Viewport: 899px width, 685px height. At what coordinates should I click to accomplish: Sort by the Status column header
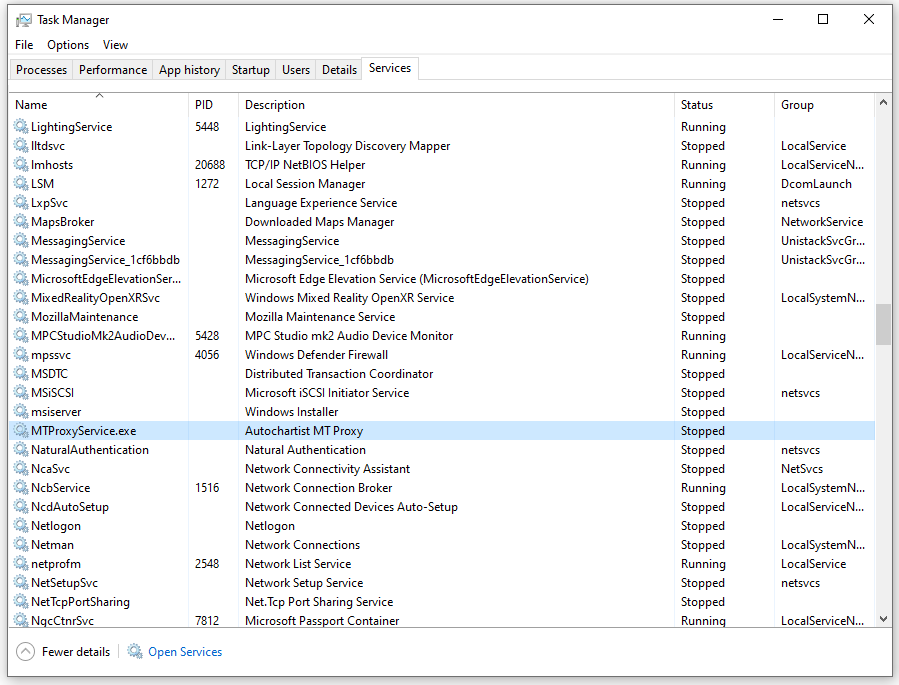[x=724, y=104]
